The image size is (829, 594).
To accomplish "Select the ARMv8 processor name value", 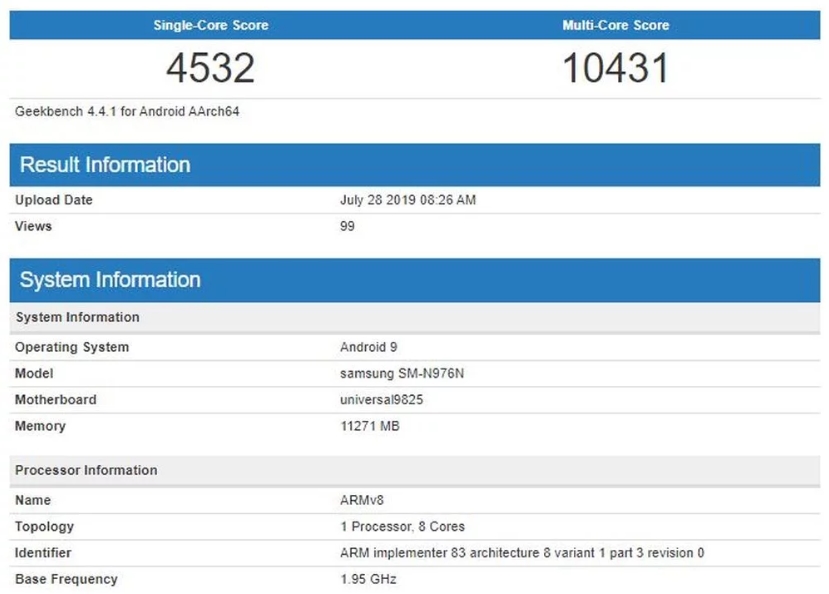I will point(362,500).
